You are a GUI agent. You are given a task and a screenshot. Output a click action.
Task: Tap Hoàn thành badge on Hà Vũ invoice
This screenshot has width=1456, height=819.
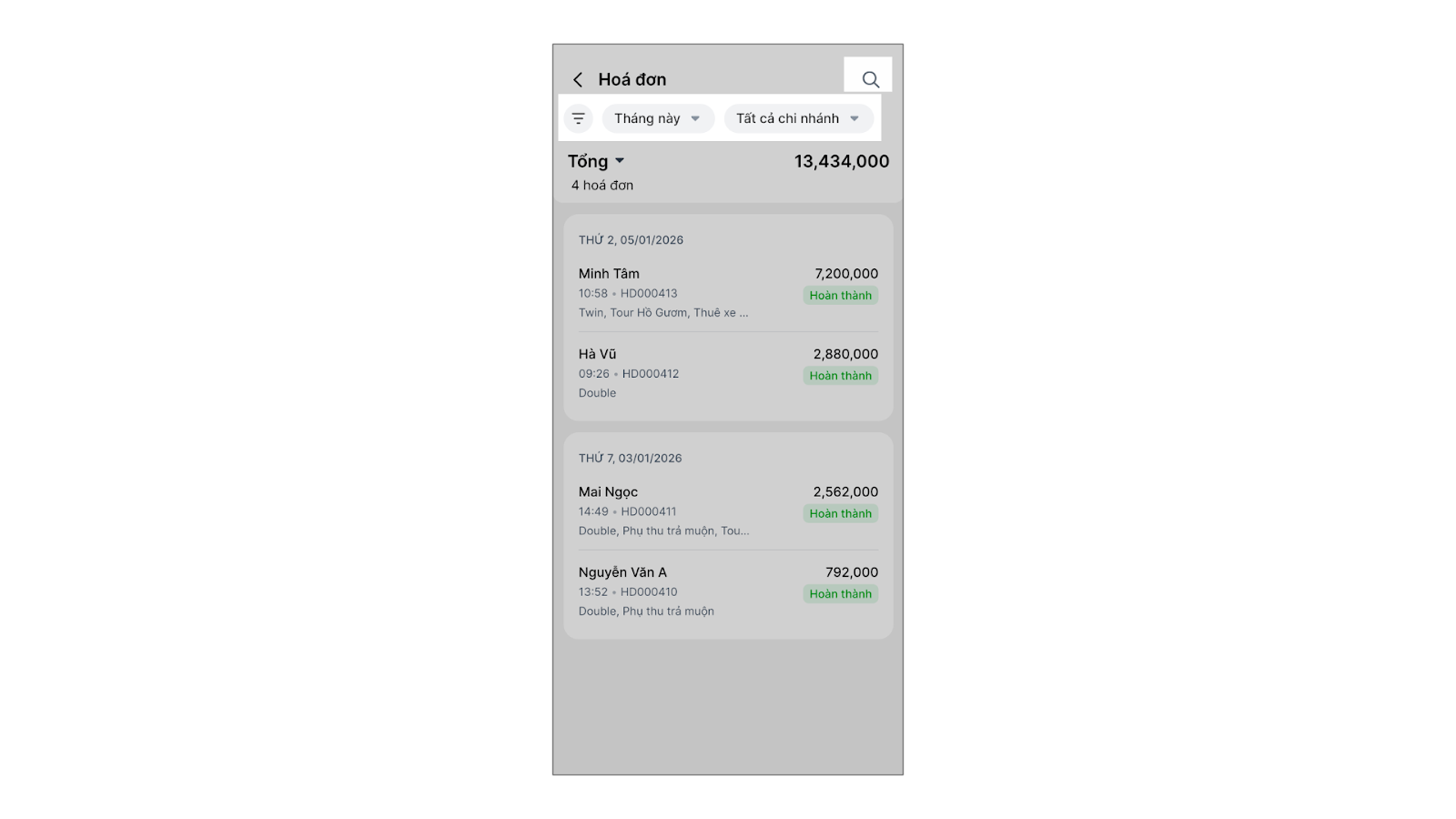coord(840,376)
